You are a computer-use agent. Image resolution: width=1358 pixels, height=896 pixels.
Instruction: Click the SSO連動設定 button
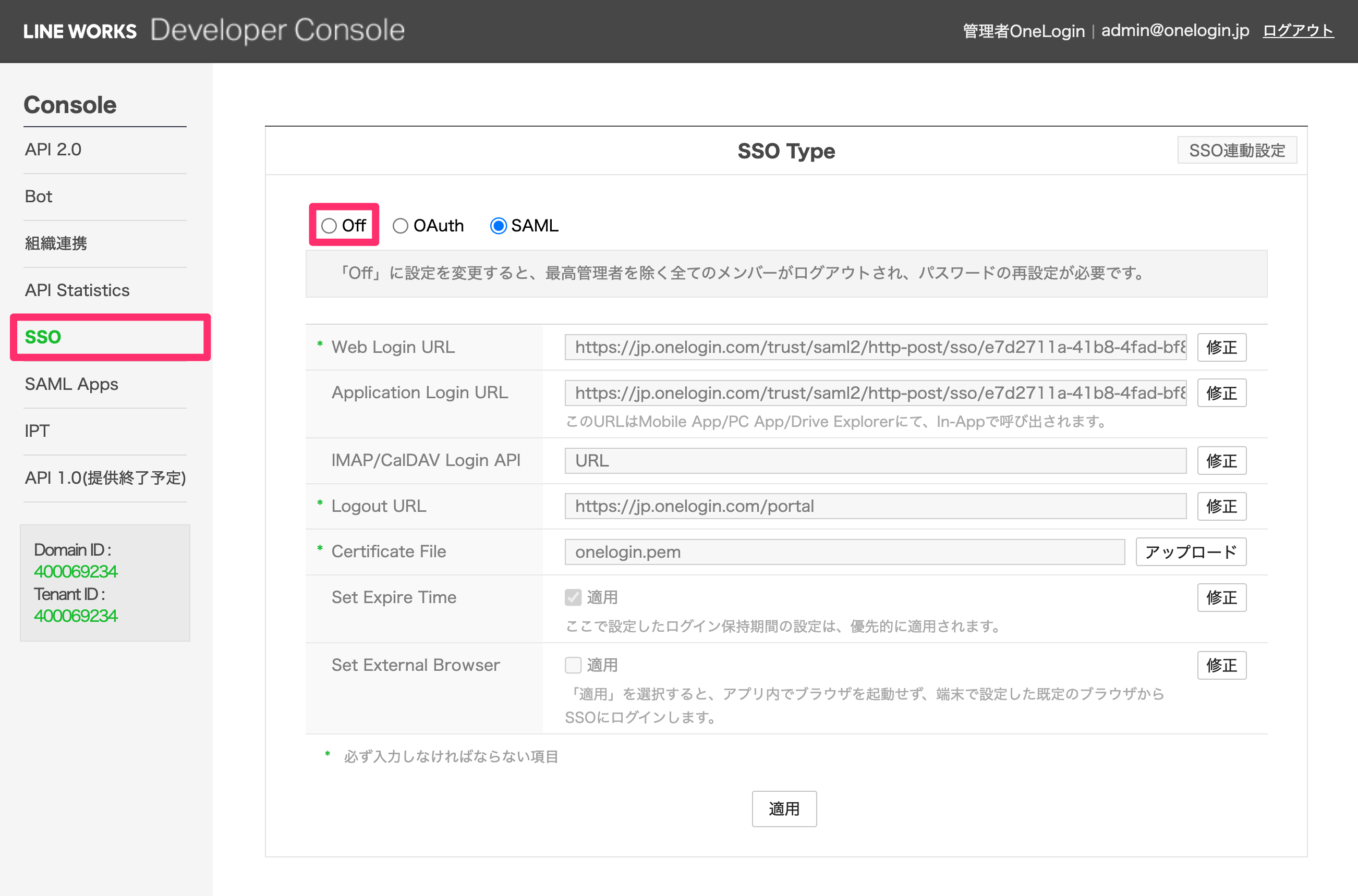point(1237,150)
